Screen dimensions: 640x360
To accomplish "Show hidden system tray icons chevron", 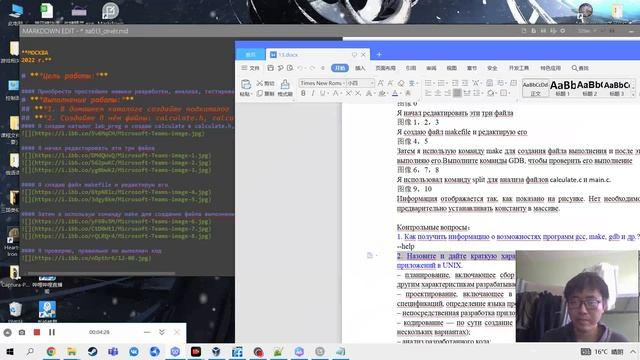I will 633,351.
